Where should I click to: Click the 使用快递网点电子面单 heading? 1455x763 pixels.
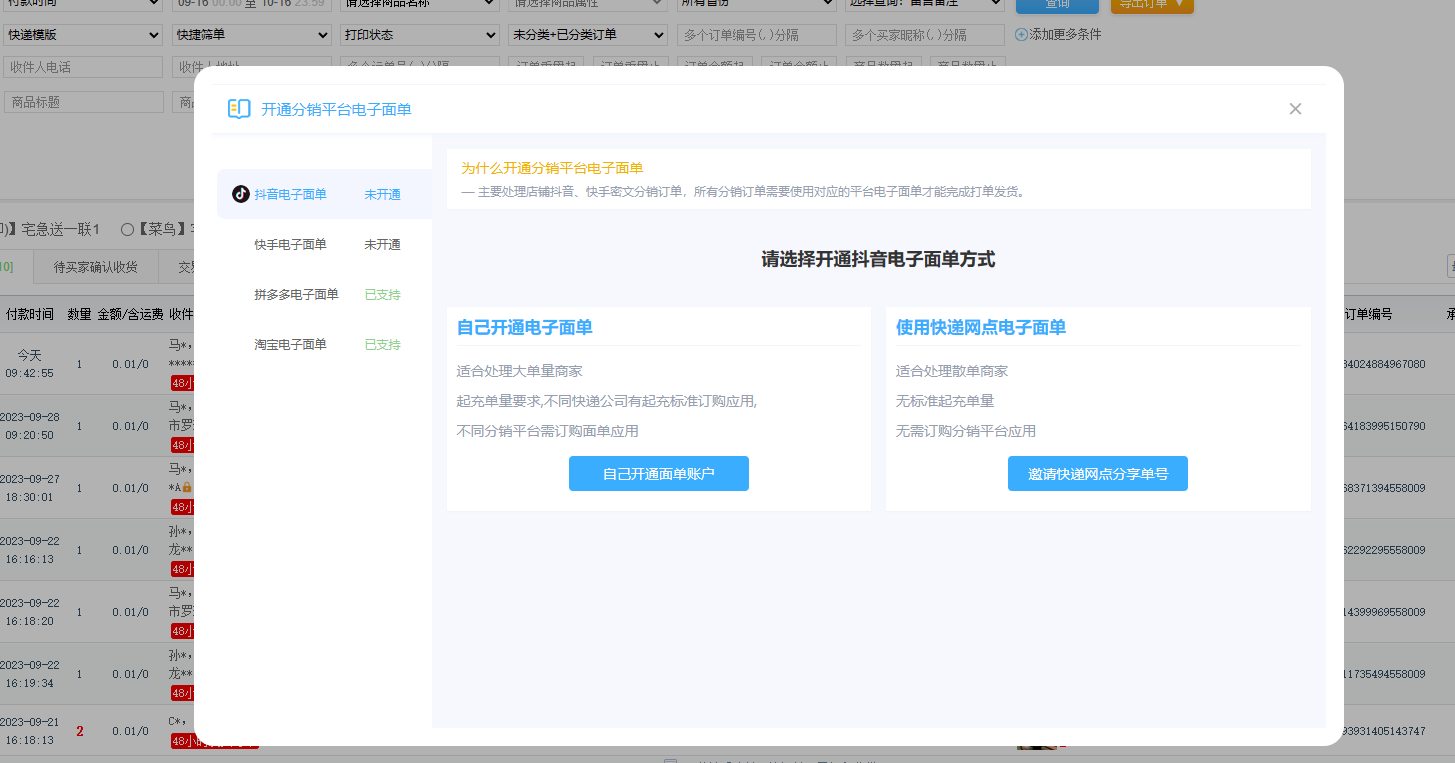[x=981, y=327]
